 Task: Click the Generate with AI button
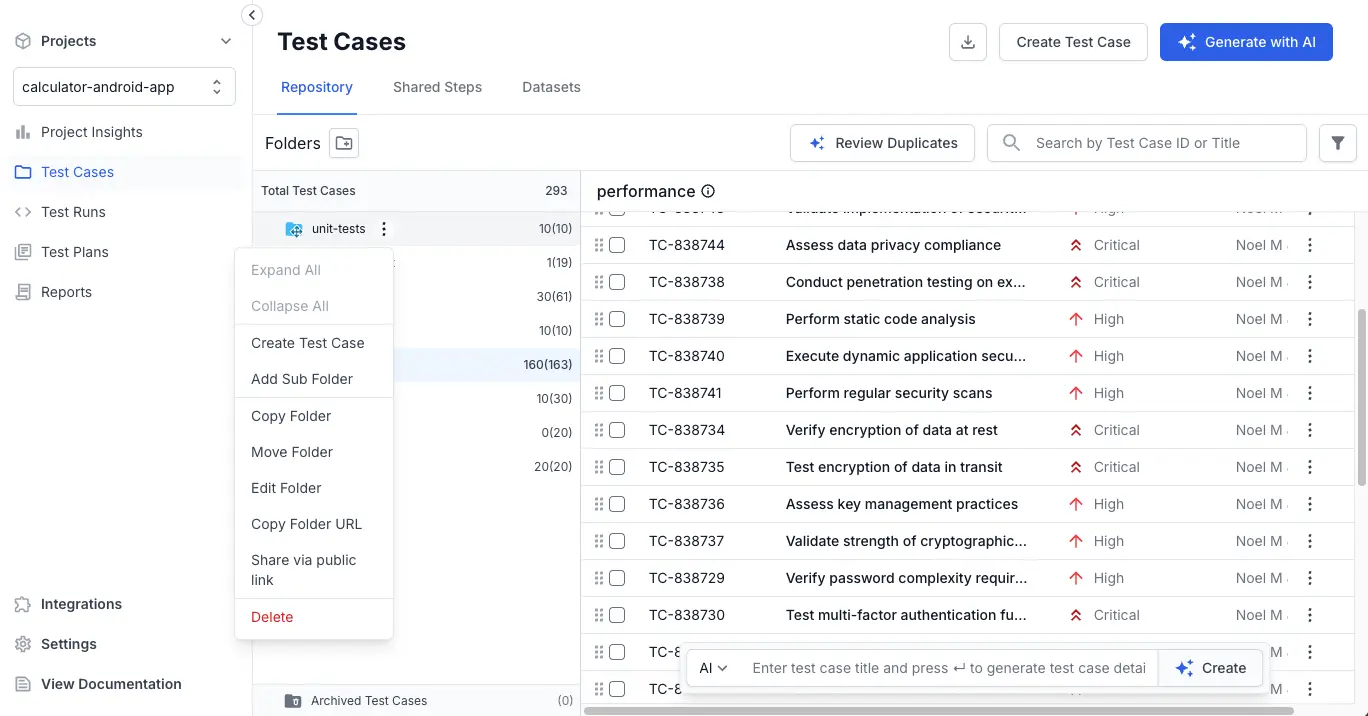1245,42
